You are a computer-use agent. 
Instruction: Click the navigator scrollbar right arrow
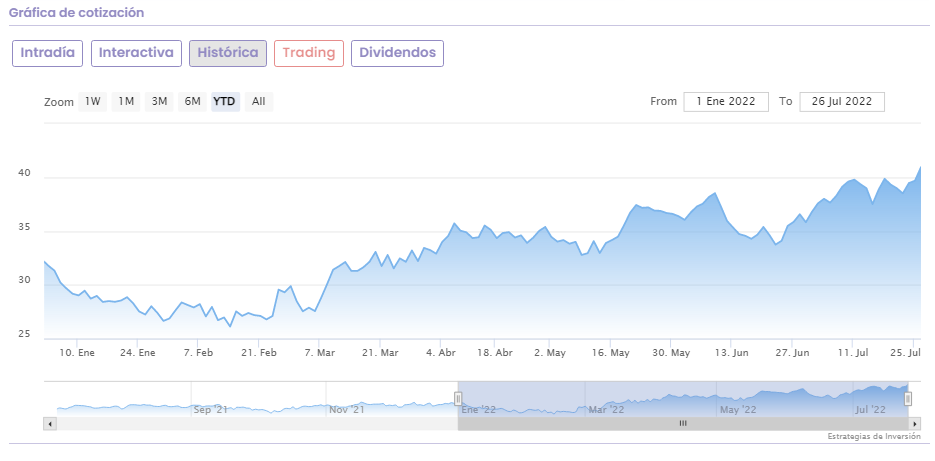tap(916, 424)
